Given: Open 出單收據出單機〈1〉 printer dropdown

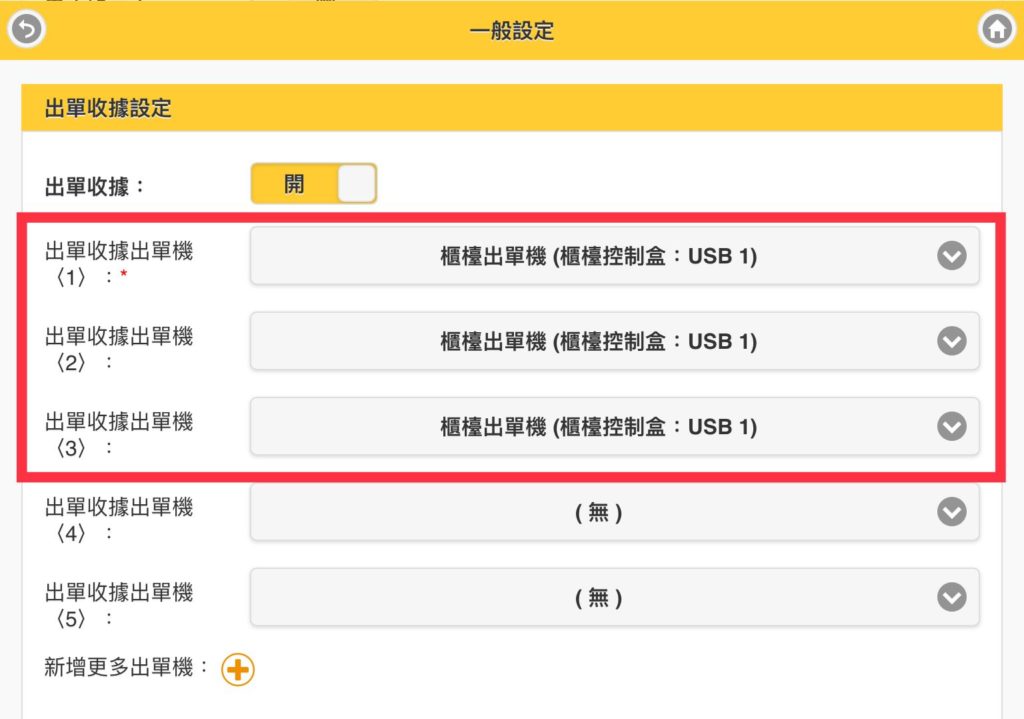Looking at the screenshot, I should click(x=615, y=255).
